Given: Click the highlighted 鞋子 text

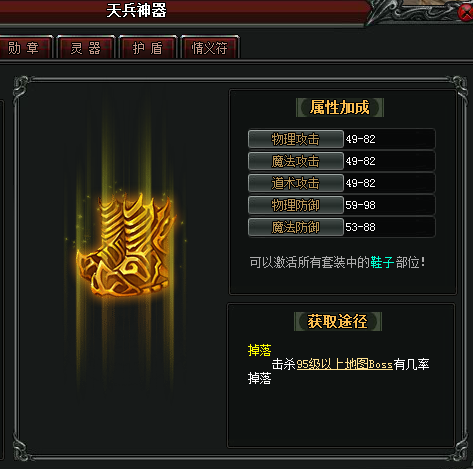Looking at the screenshot, I should click(x=382, y=262).
